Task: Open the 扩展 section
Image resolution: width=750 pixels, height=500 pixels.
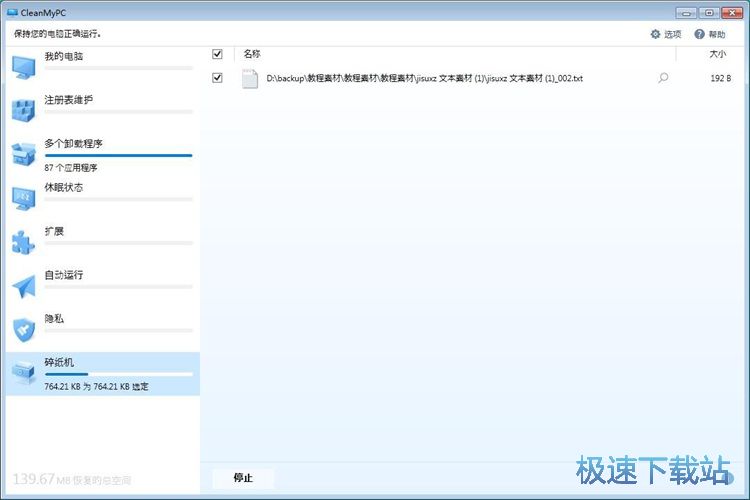Action: click(x=54, y=231)
